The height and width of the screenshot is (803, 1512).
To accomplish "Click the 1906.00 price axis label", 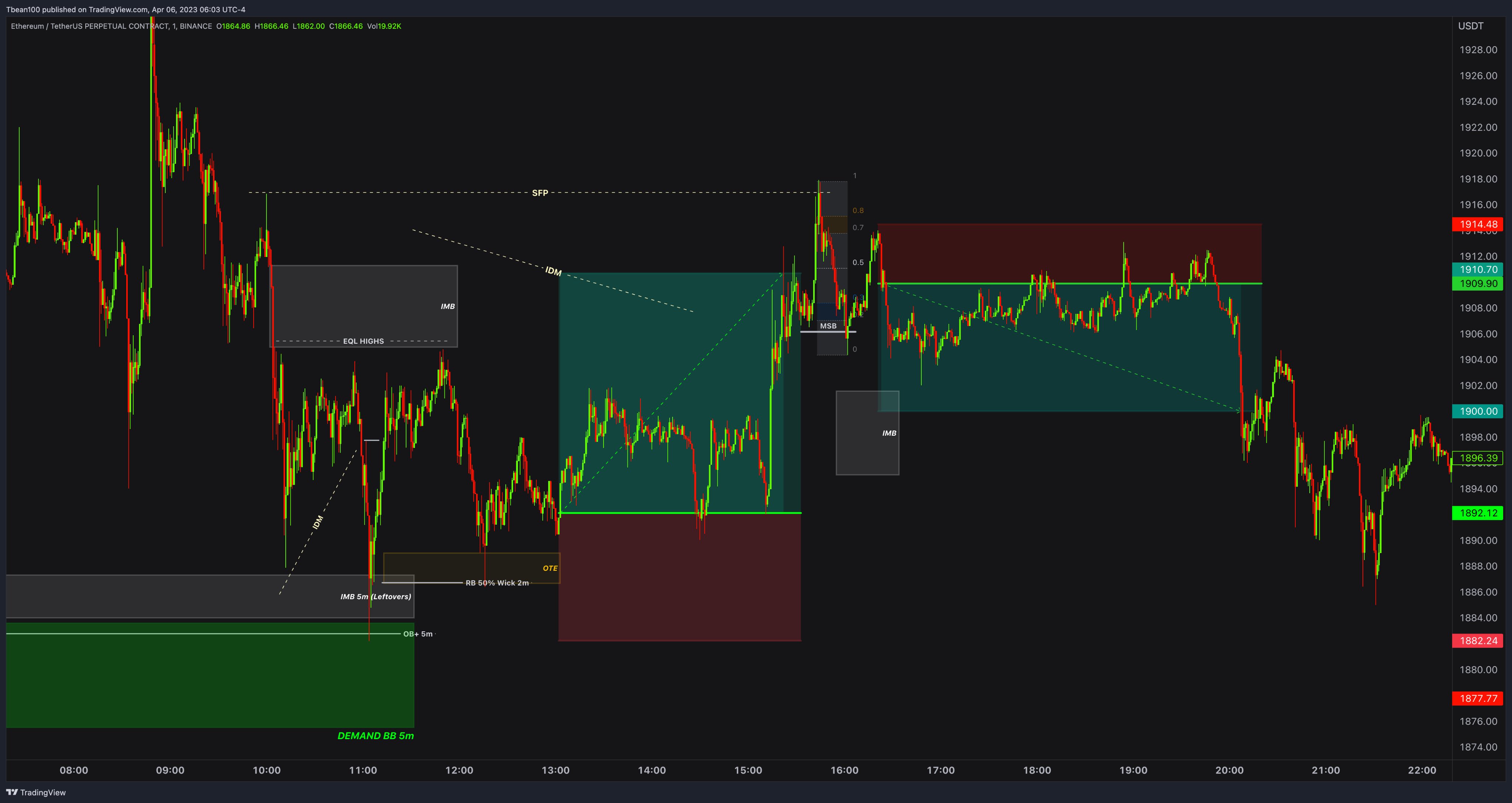I will [x=1478, y=334].
